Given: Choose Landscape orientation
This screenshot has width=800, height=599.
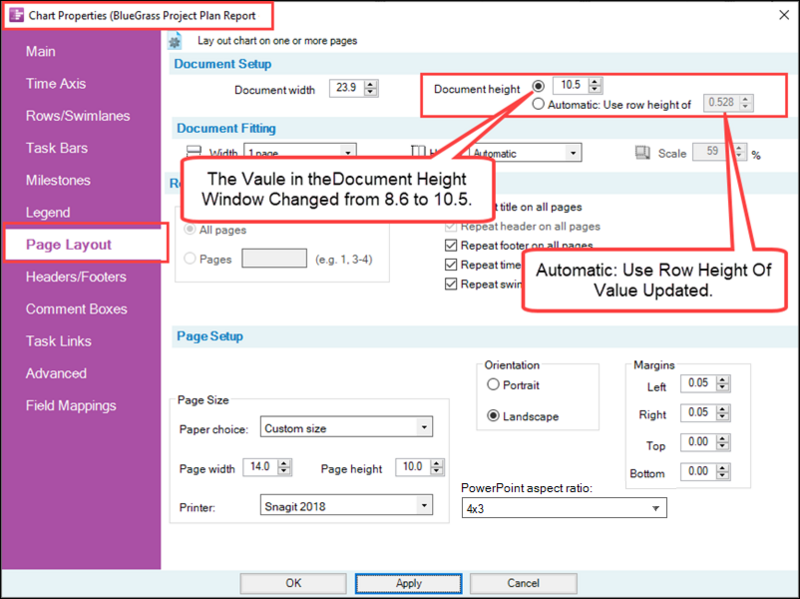Looking at the screenshot, I should pyautogui.click(x=493, y=416).
